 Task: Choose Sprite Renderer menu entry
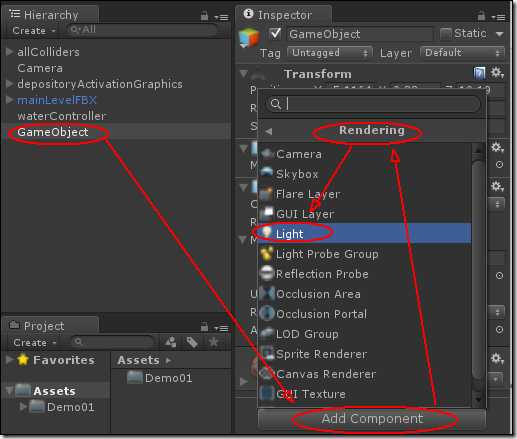point(365,354)
